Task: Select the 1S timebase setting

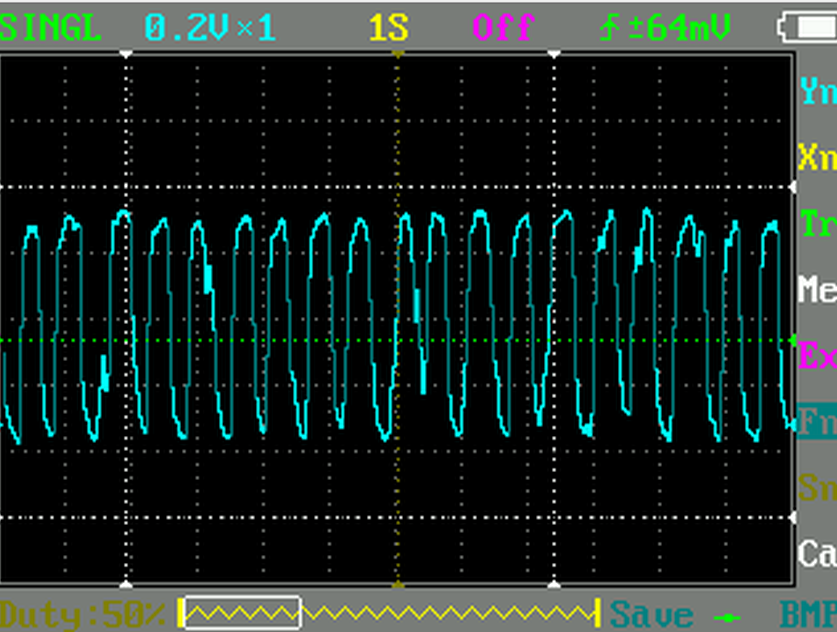Action: 389,27
